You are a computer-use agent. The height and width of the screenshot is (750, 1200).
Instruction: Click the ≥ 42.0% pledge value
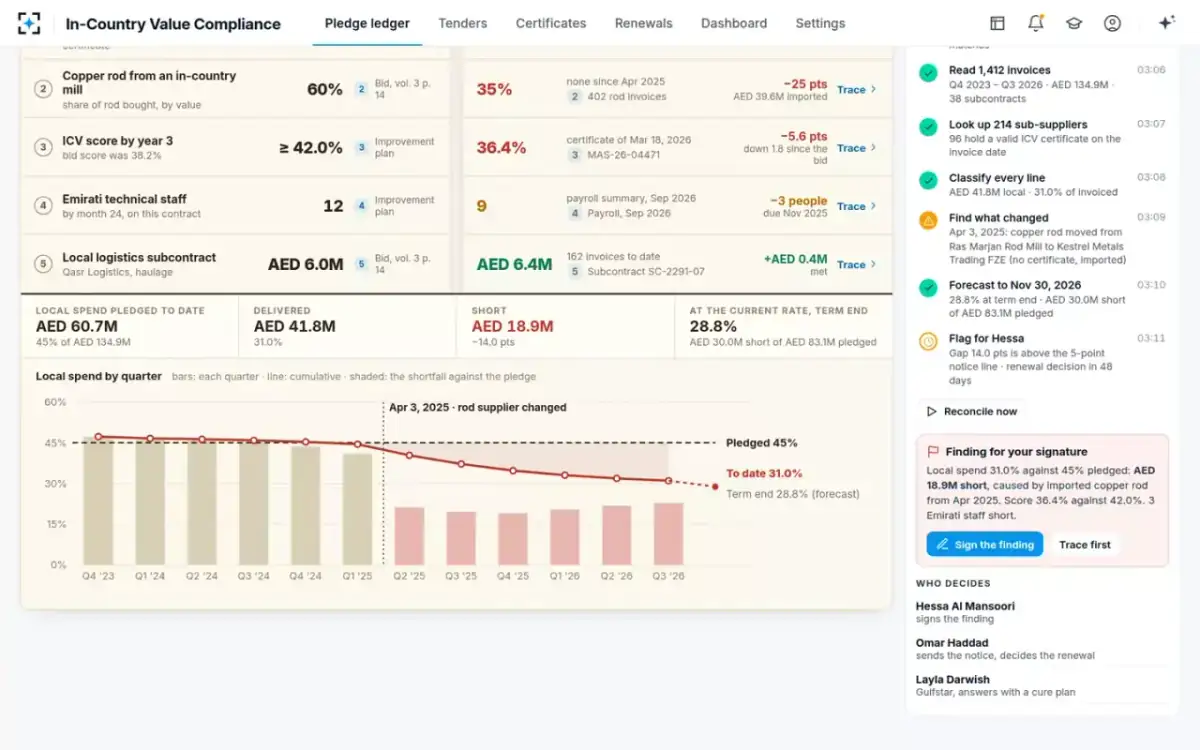(x=311, y=147)
